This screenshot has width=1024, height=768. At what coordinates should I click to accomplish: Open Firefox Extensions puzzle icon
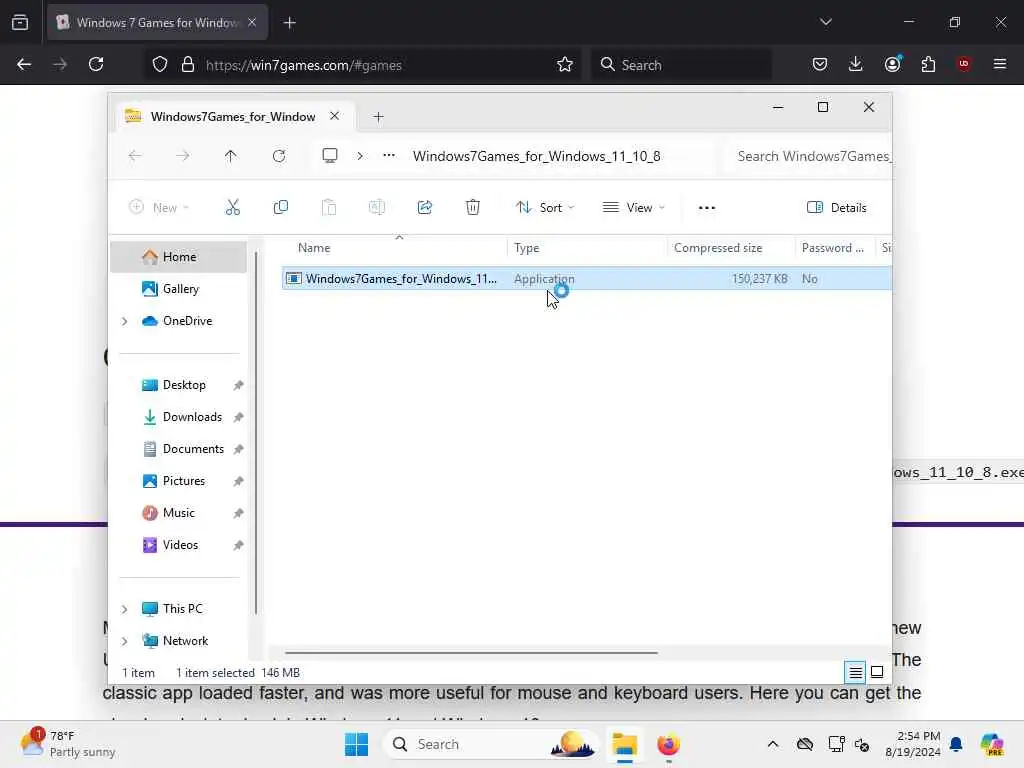coord(928,64)
